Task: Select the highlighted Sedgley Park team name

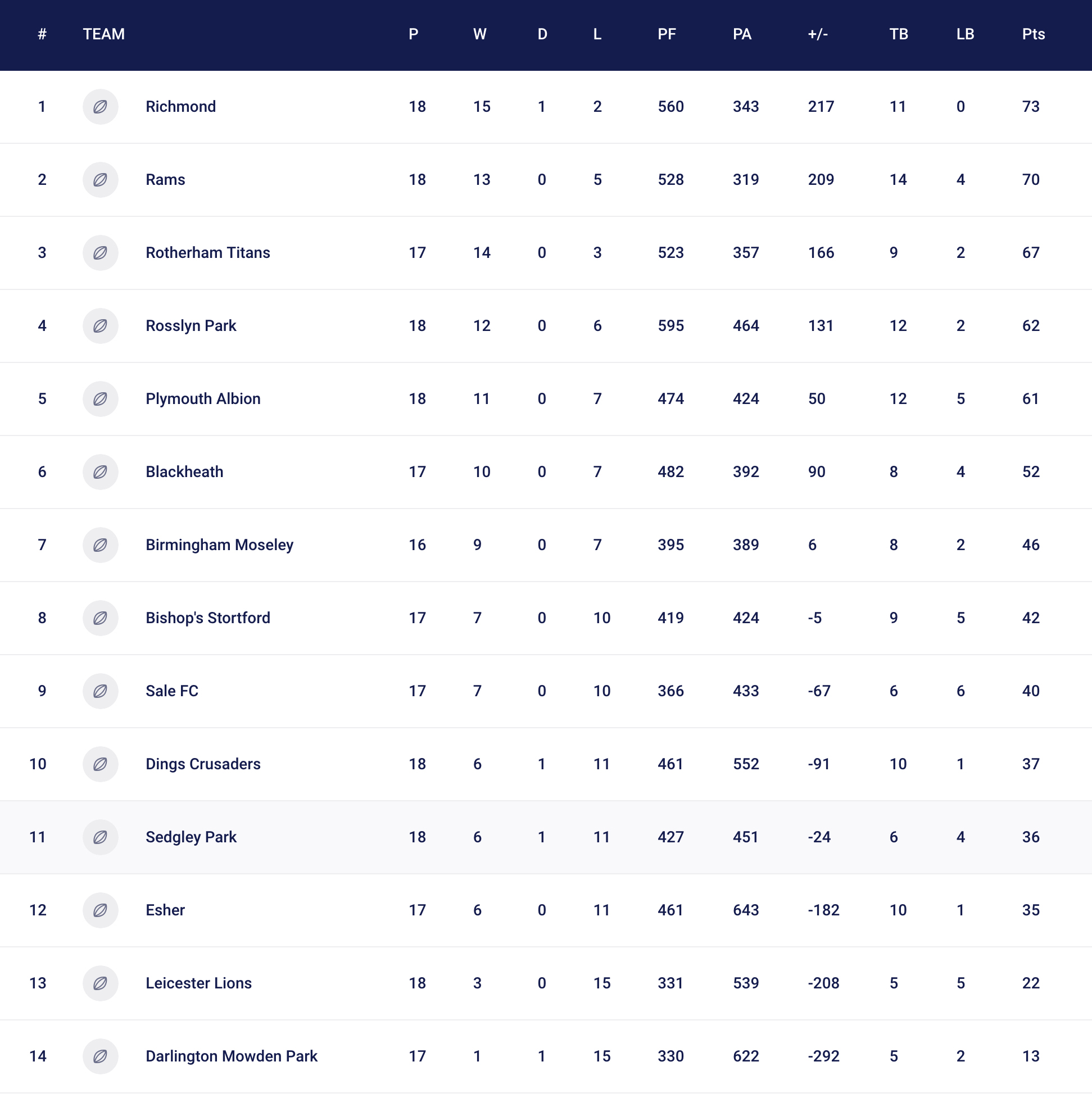Action: [x=191, y=837]
